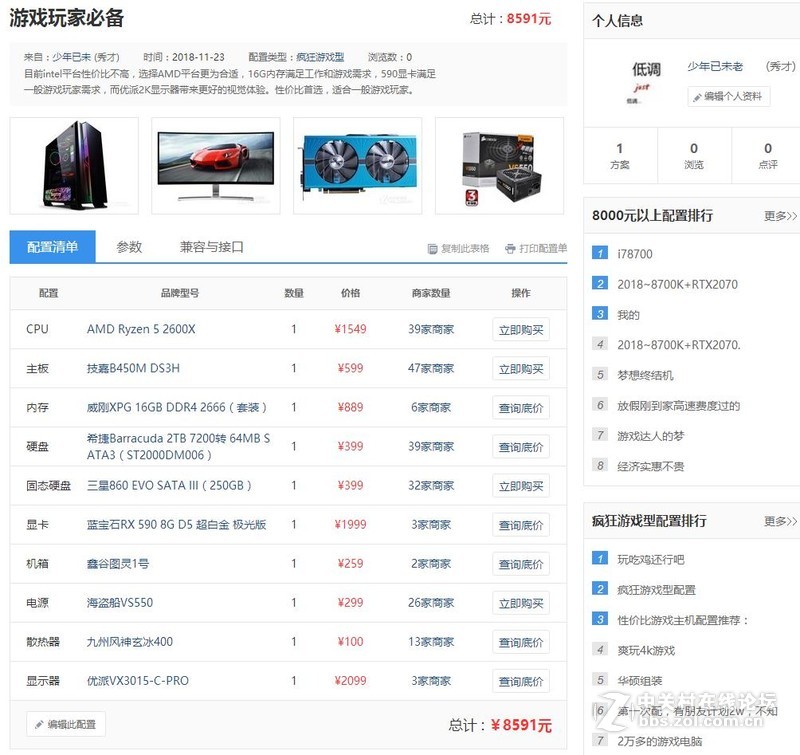Screen dimensions: 800x755
Task: Open ranking entry 疯狂游戏型配置
Action: tap(656, 590)
